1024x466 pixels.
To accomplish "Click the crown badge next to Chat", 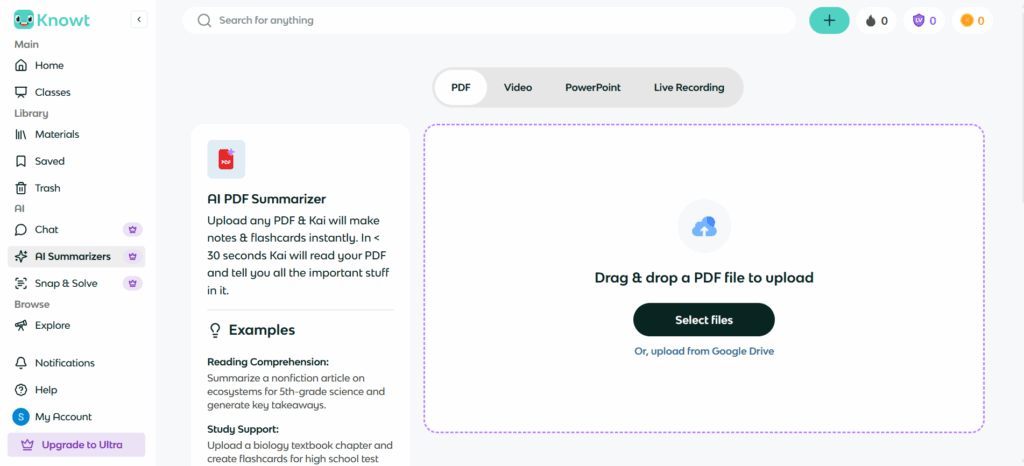I will [133, 230].
